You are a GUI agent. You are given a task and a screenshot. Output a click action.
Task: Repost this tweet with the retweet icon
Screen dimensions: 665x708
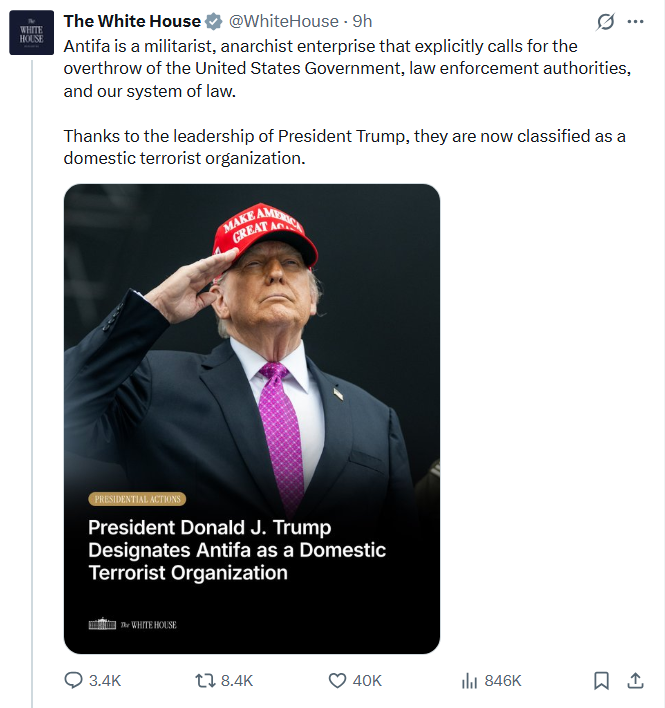click(205, 680)
